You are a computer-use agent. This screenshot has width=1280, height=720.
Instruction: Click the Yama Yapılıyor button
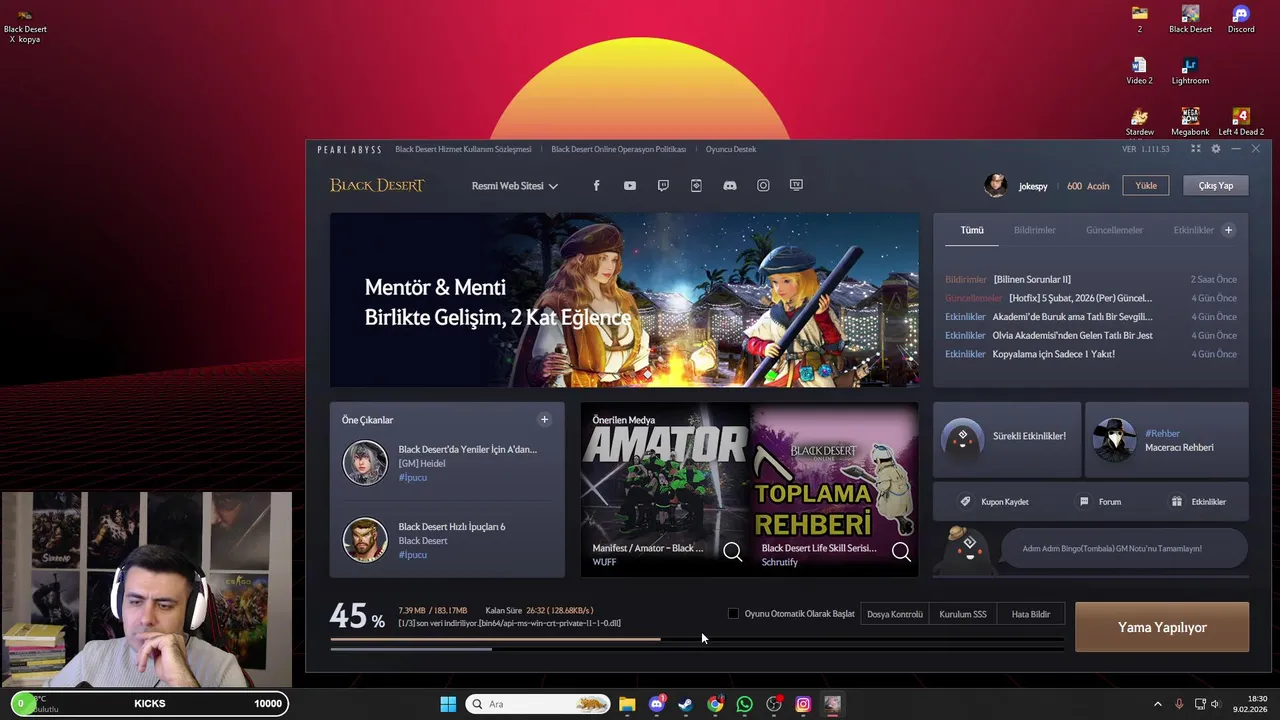(1162, 627)
